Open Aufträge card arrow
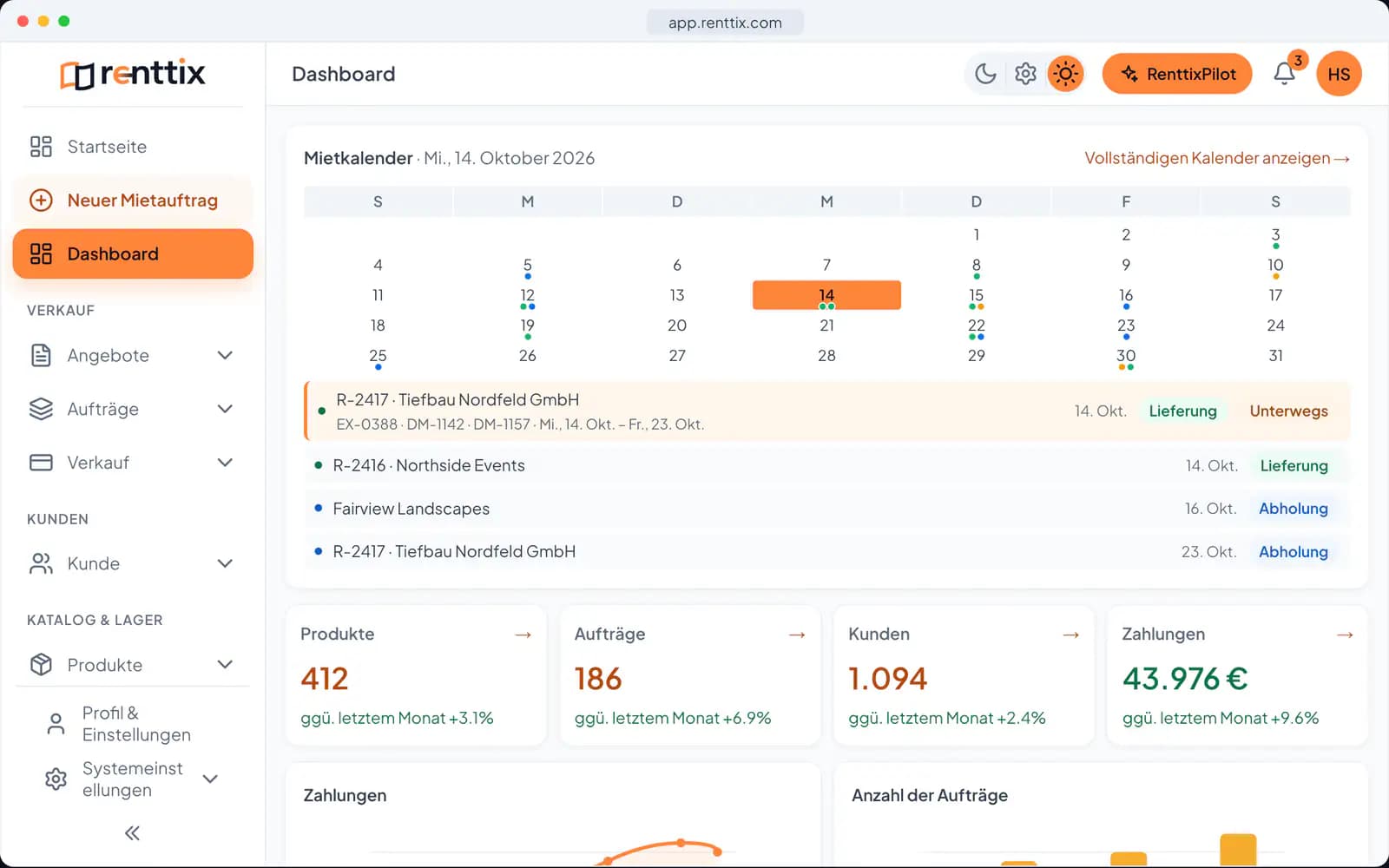The image size is (1389, 868). [x=797, y=635]
